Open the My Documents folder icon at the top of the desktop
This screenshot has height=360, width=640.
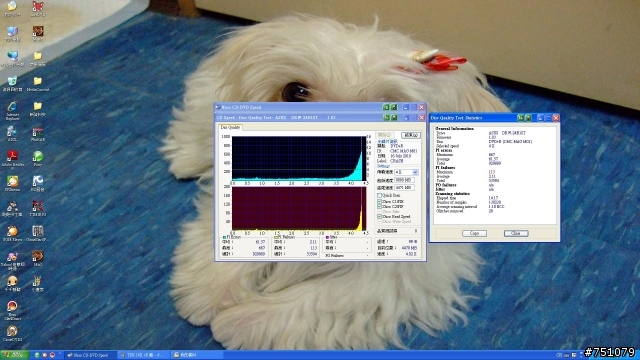12,8
